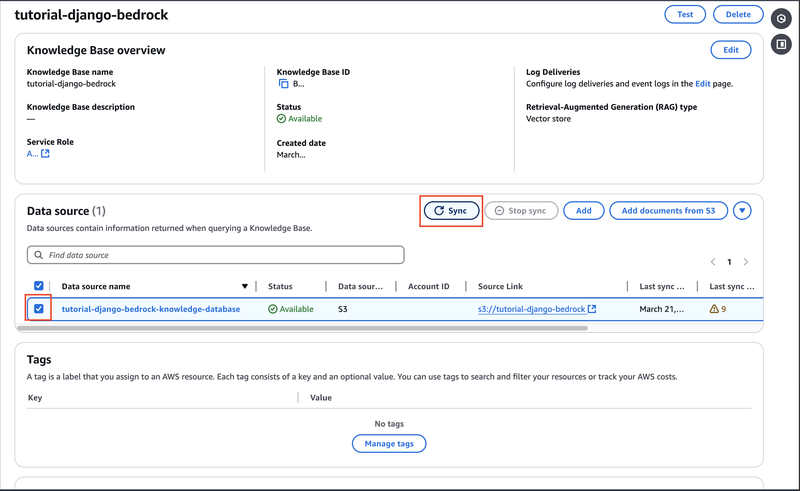Copy the Knowledge Base ID
The height and width of the screenshot is (491, 800).
pos(283,84)
